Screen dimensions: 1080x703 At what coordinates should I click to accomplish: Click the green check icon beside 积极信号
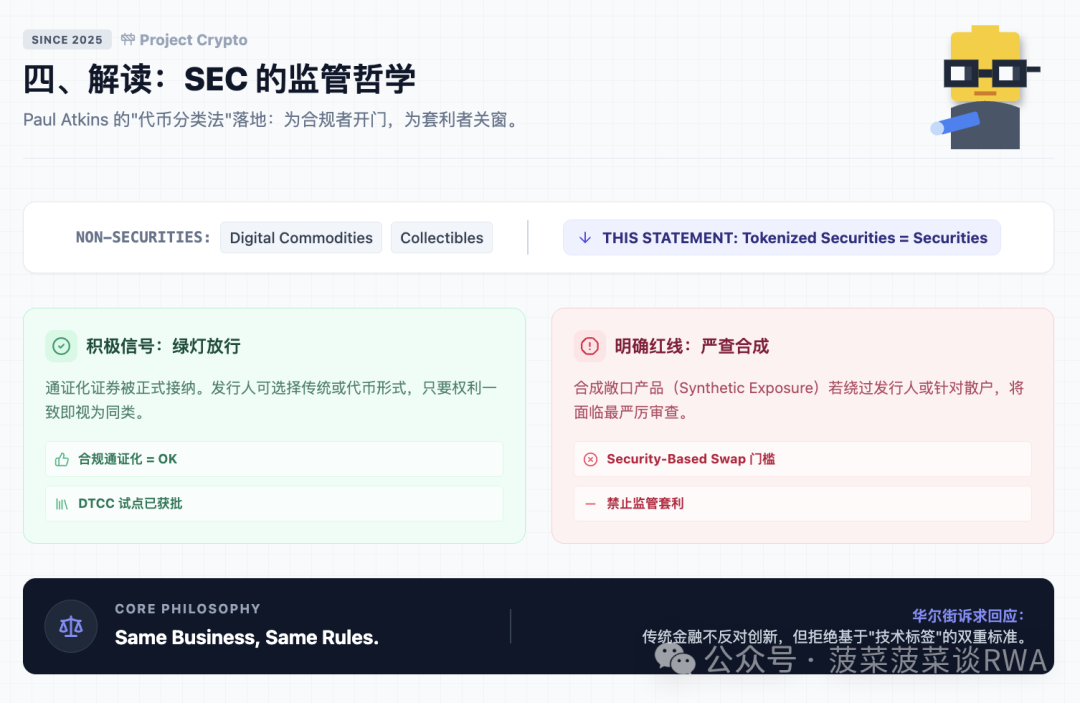click(x=61, y=345)
